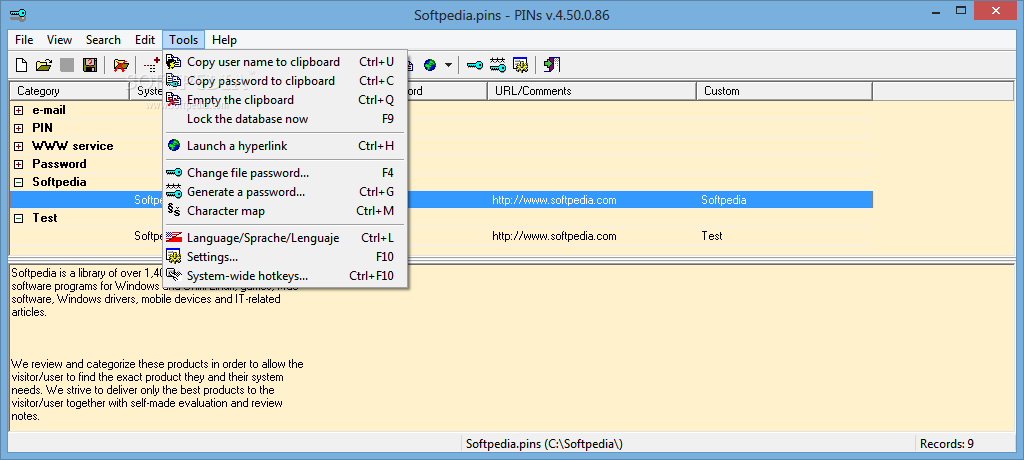Select Generate a password menu entry
The image size is (1024, 460).
[285, 192]
